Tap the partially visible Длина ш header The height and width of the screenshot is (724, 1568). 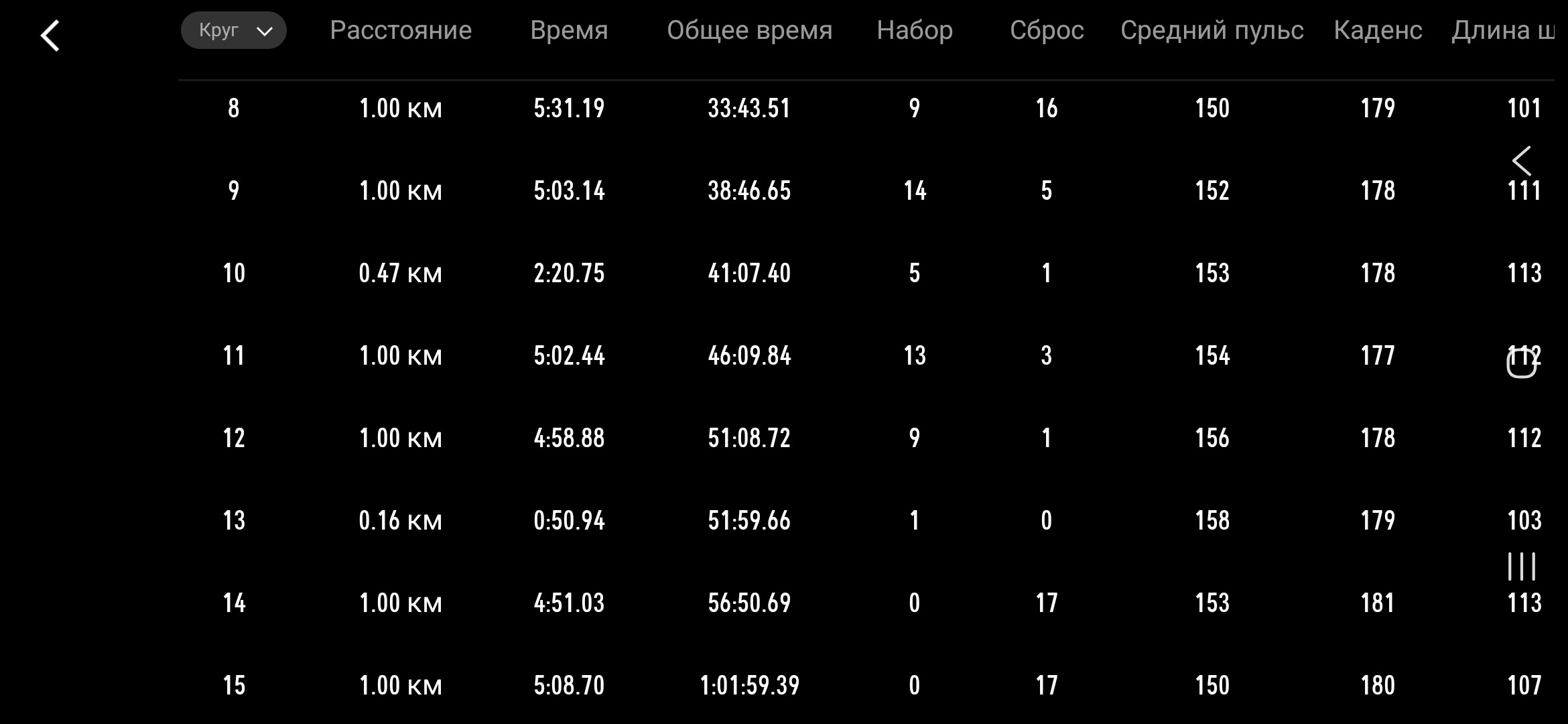pyautogui.click(x=1503, y=30)
